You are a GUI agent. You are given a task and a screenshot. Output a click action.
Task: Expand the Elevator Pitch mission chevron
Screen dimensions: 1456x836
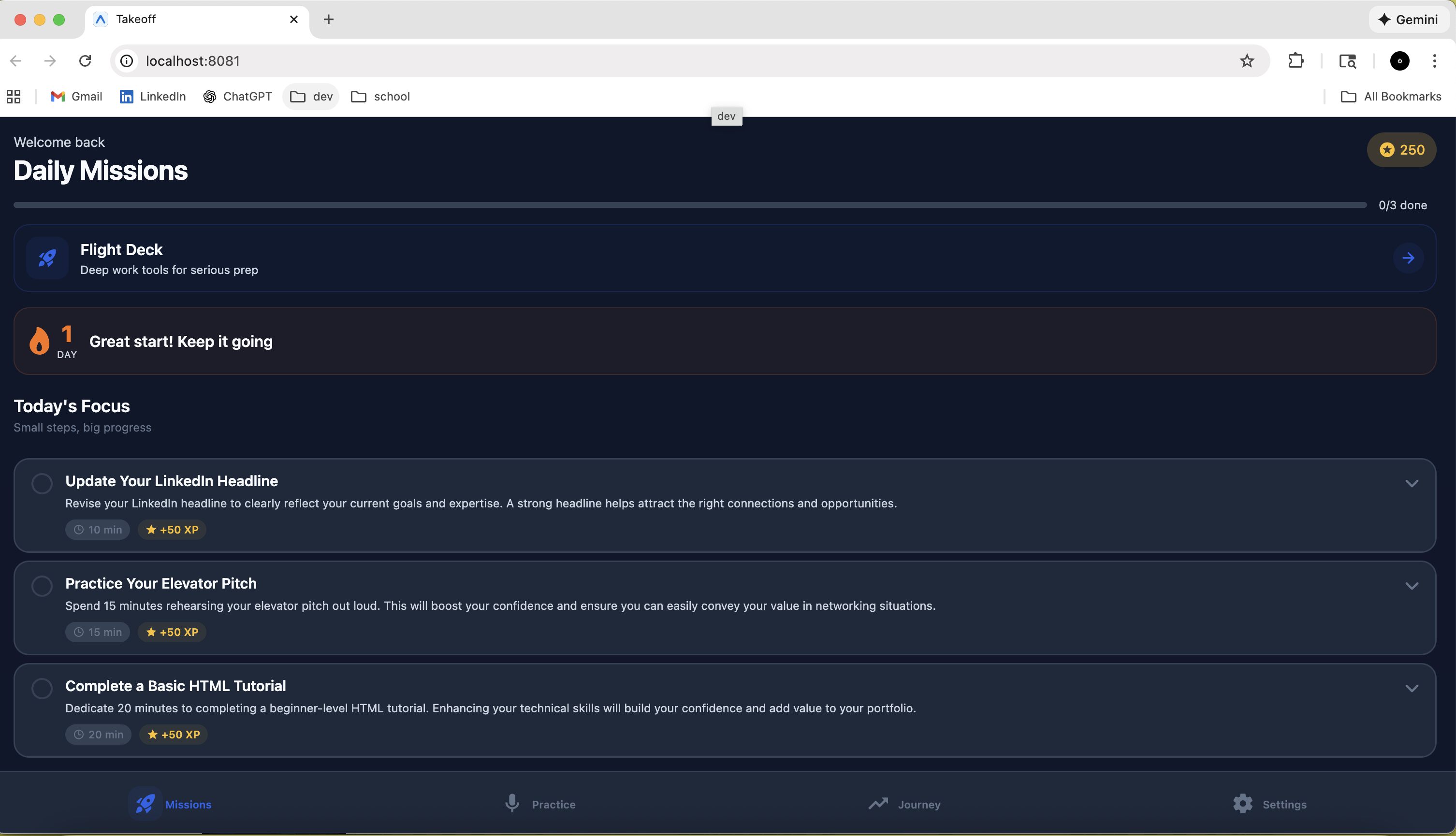pyautogui.click(x=1411, y=586)
